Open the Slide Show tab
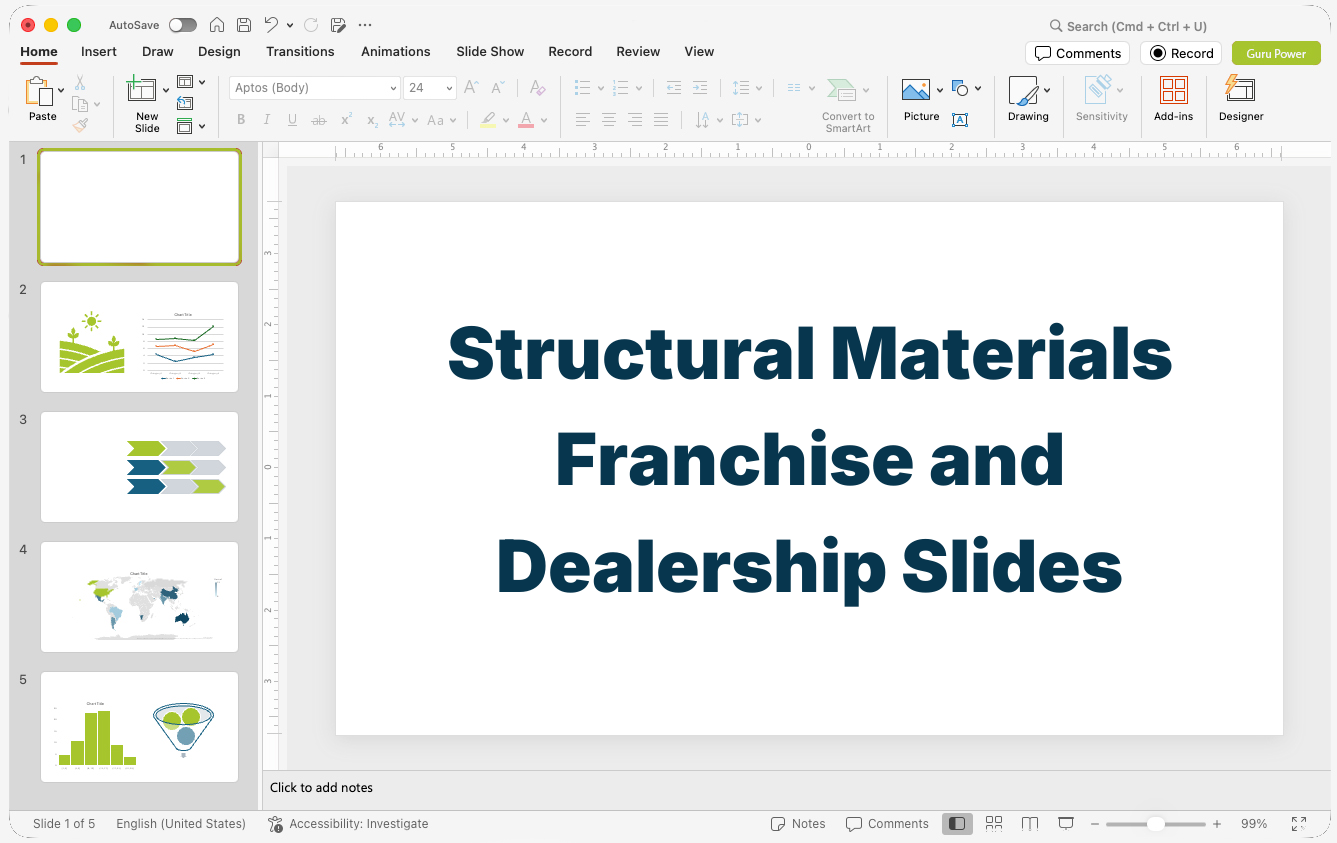Viewport: 1337px width, 843px height. coord(490,52)
